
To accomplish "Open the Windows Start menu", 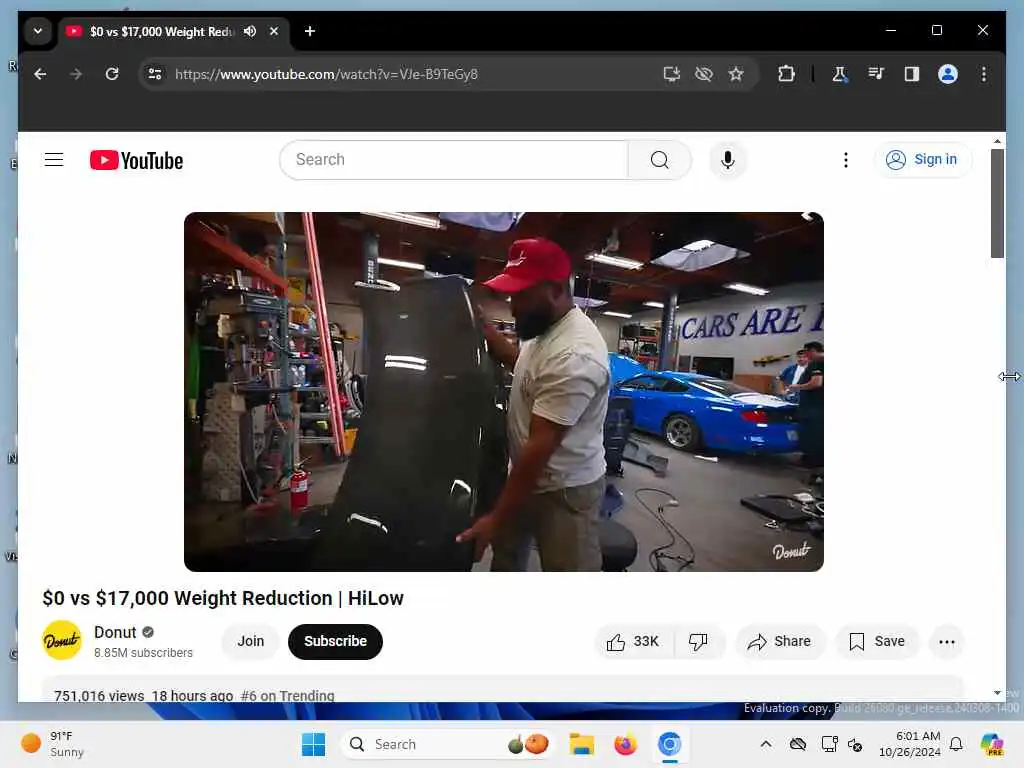I will [313, 744].
